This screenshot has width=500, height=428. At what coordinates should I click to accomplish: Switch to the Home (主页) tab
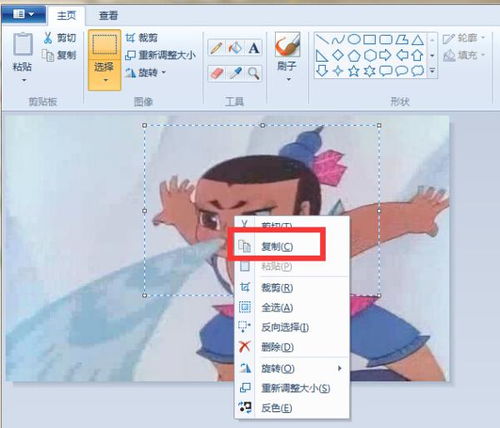pos(66,15)
